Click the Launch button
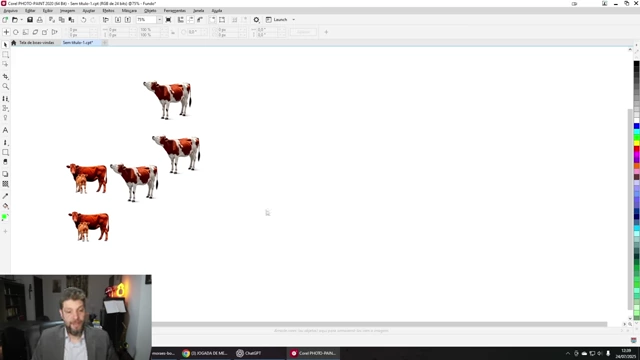Screen dimensions: 640x360 (x=277, y=20)
